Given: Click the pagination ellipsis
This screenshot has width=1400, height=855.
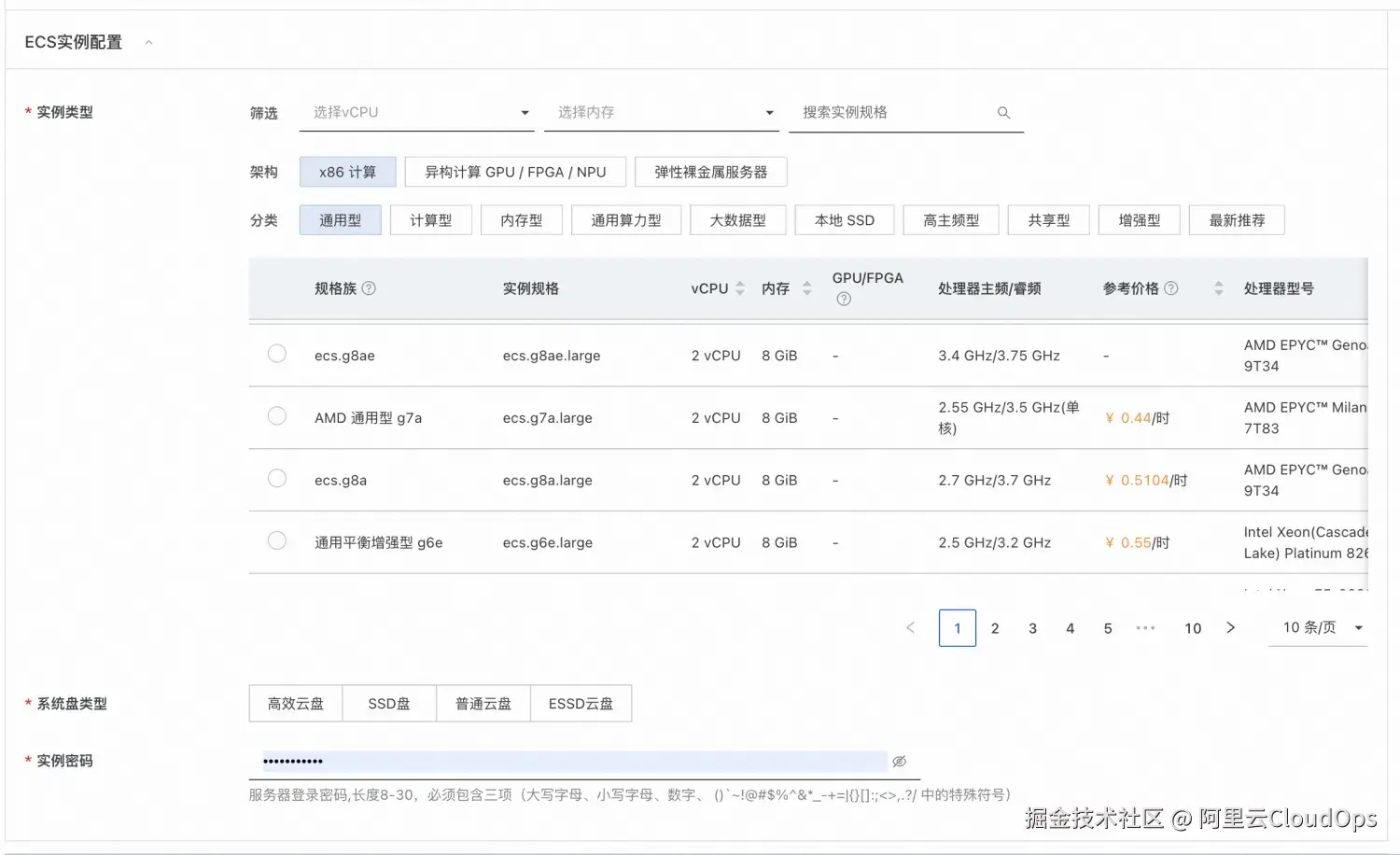Looking at the screenshot, I should pyautogui.click(x=1145, y=628).
